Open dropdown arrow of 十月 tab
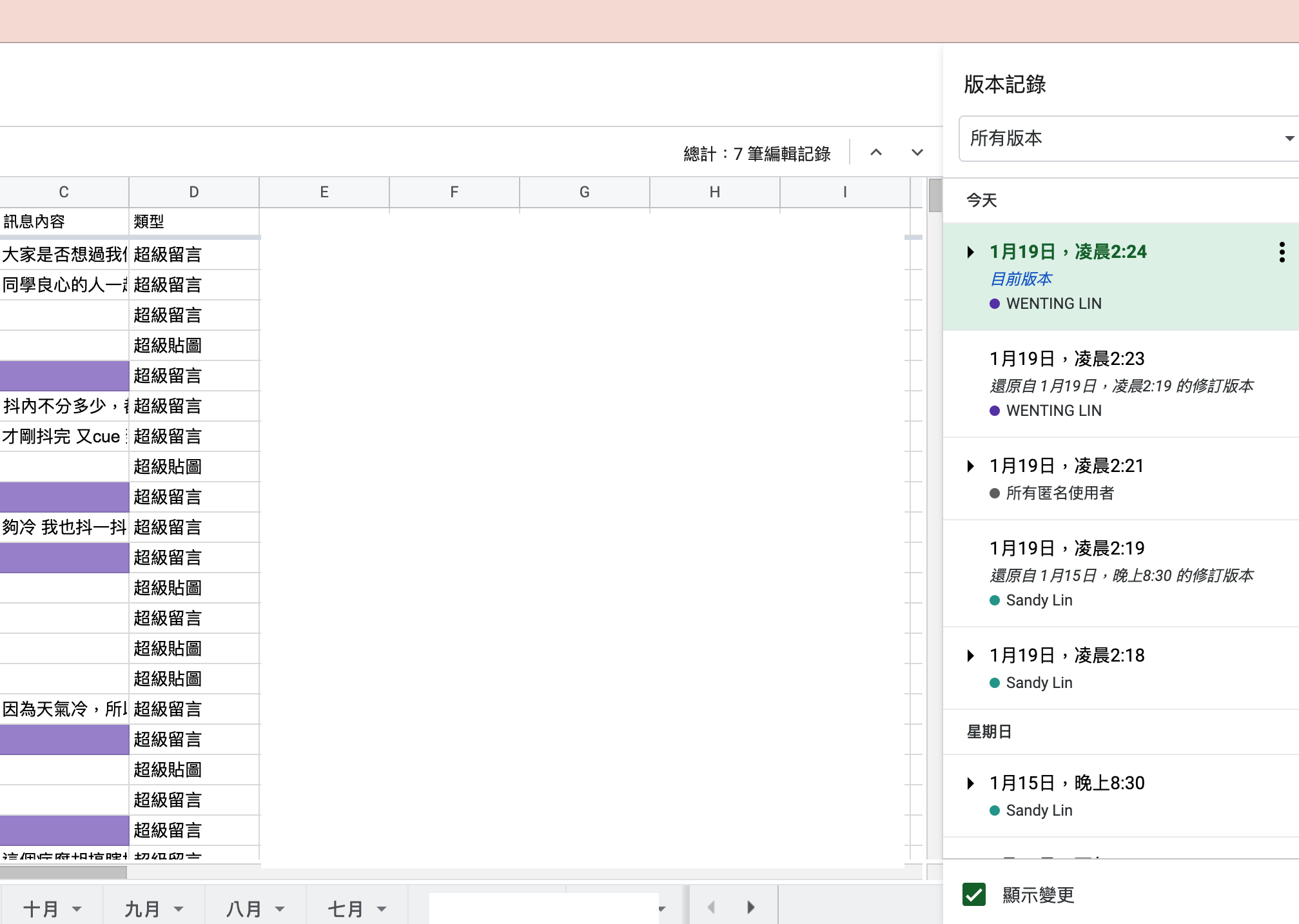1299x924 pixels. pyautogui.click(x=77, y=909)
